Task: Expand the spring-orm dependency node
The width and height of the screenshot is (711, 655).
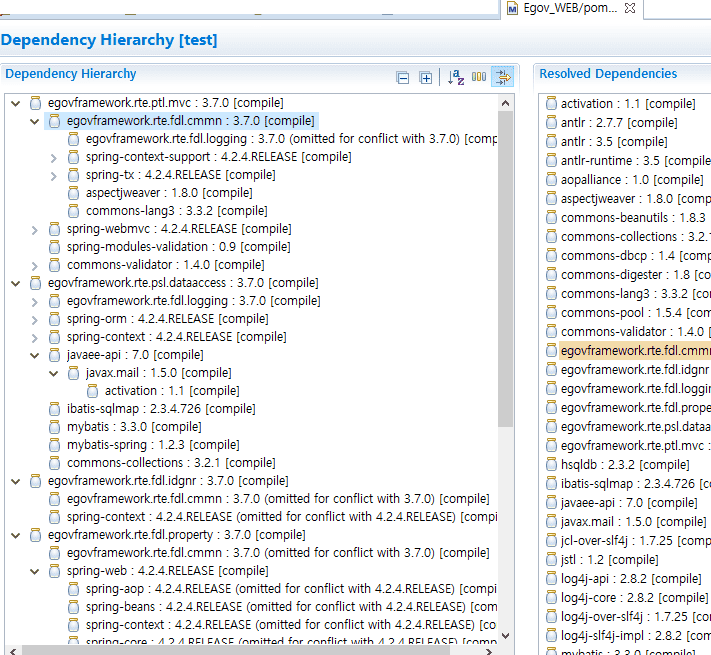Action: point(35,319)
